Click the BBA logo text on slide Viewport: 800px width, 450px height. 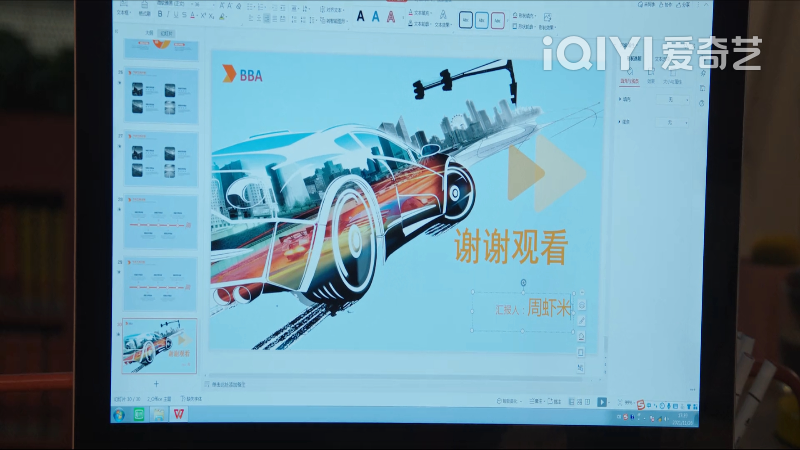click(x=251, y=76)
